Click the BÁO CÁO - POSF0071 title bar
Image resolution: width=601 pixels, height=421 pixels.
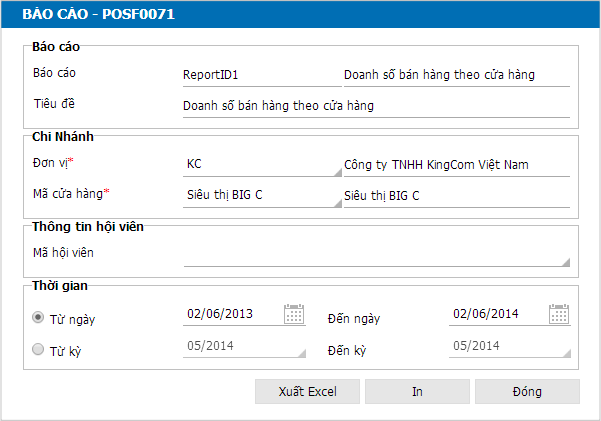point(300,14)
